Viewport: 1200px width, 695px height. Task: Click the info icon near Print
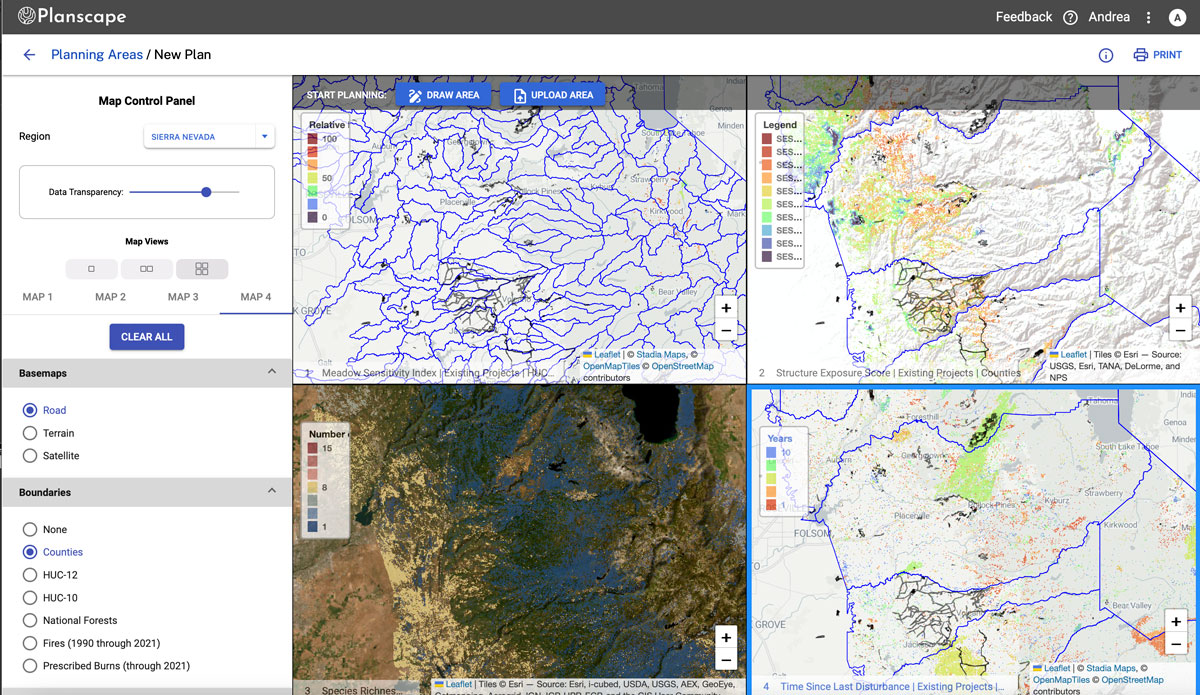1105,55
